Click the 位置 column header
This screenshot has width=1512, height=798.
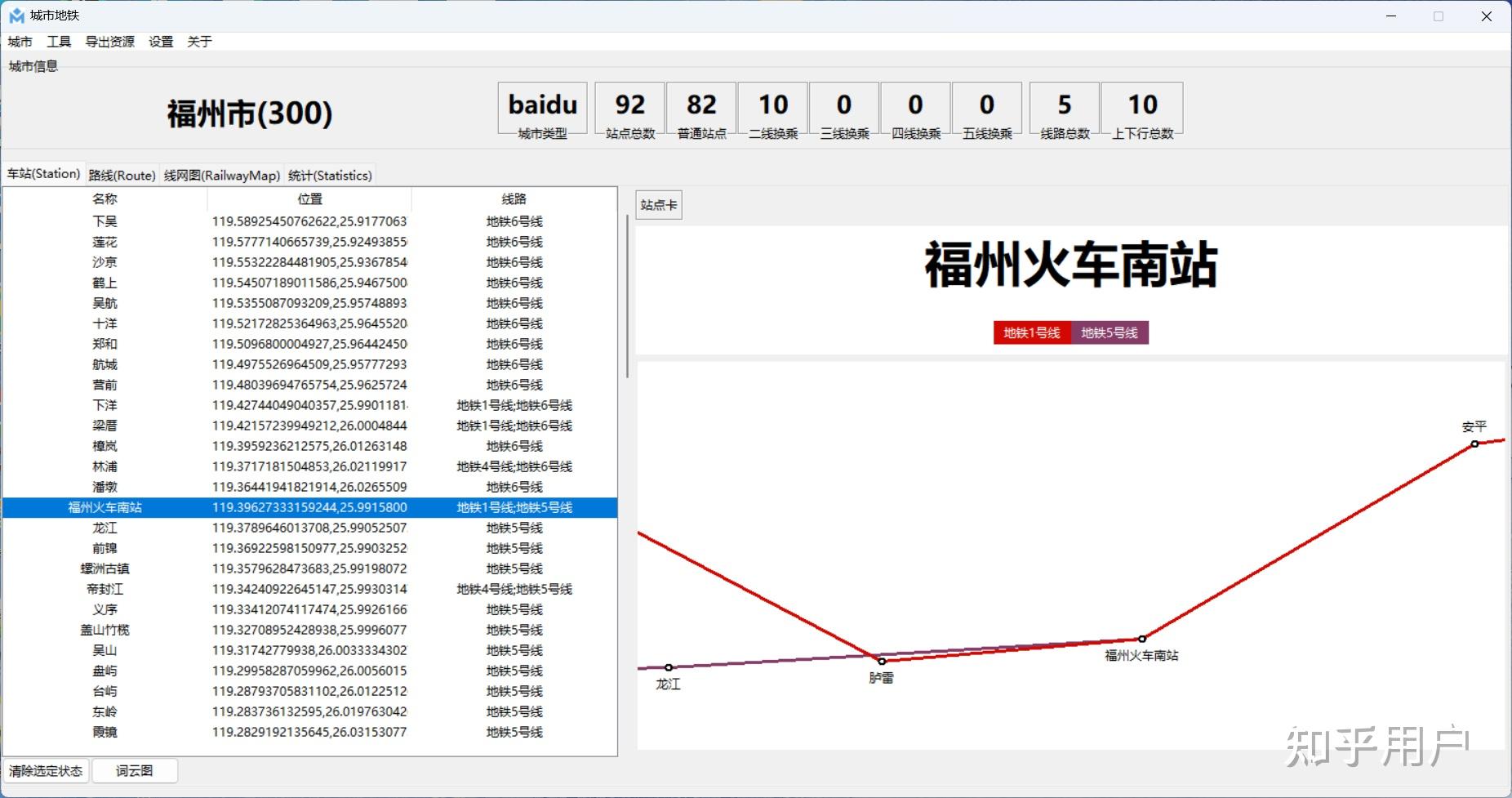tap(310, 198)
